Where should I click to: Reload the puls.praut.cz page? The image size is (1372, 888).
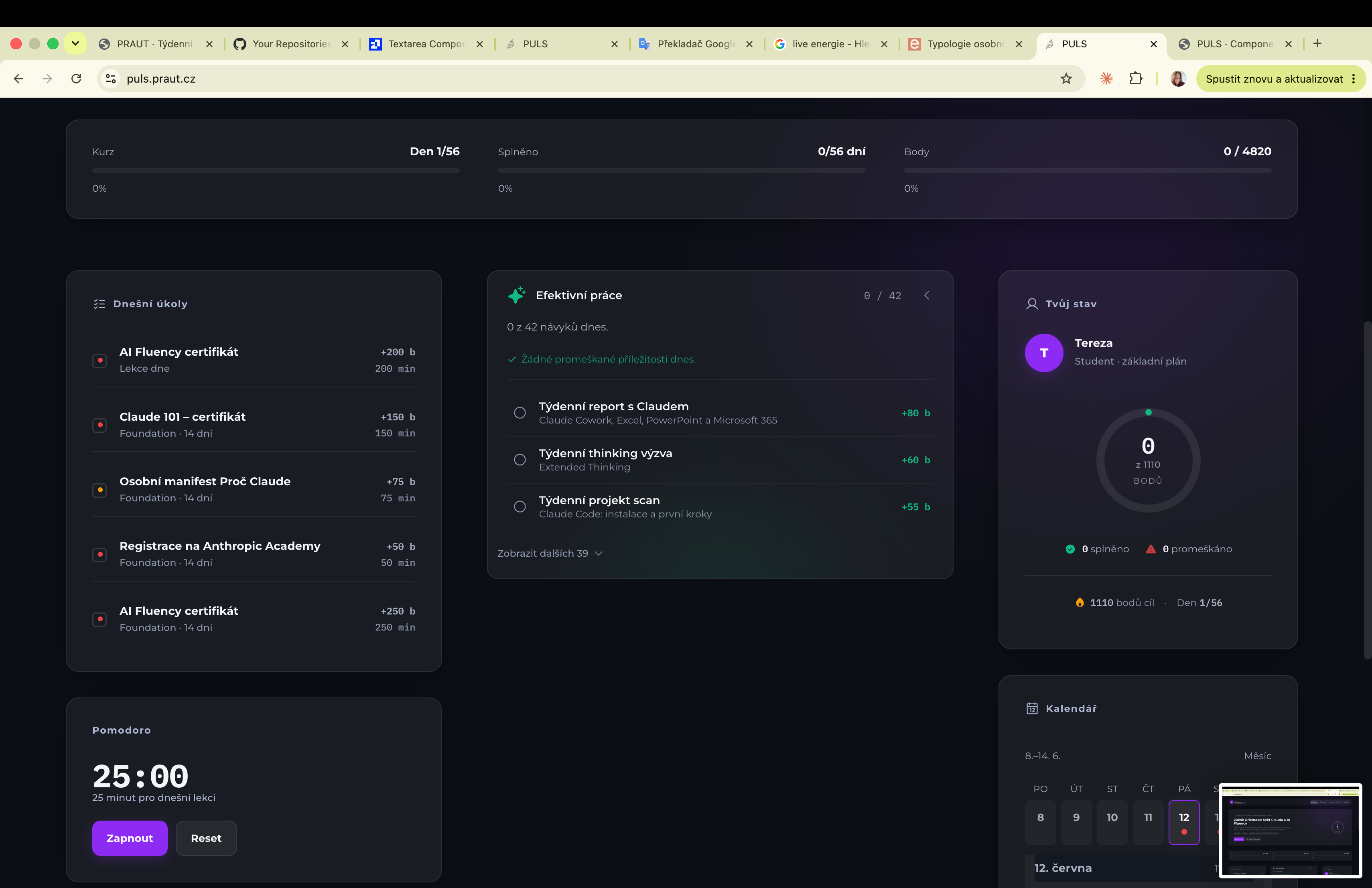pos(76,79)
